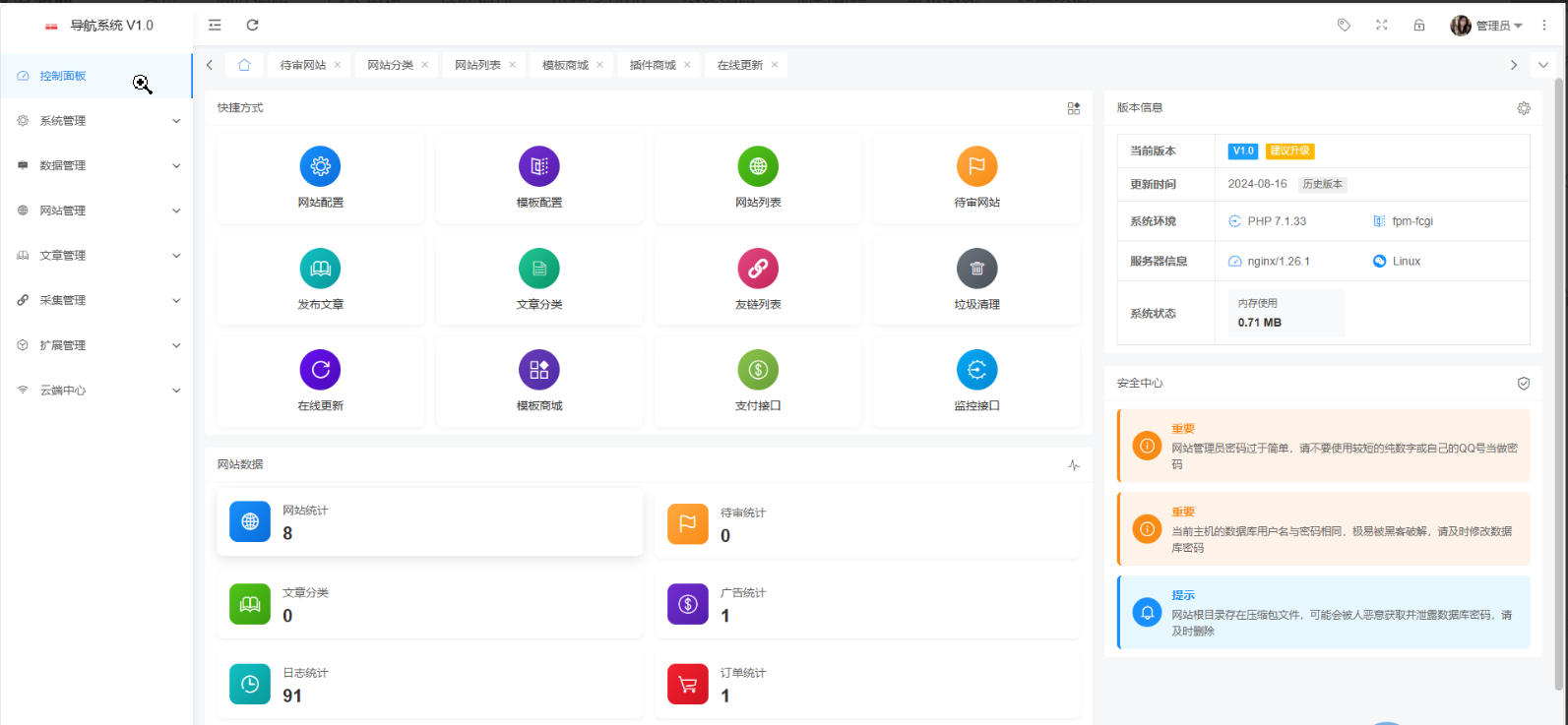
Task: Close the 插件商城 tab
Action: point(687,65)
